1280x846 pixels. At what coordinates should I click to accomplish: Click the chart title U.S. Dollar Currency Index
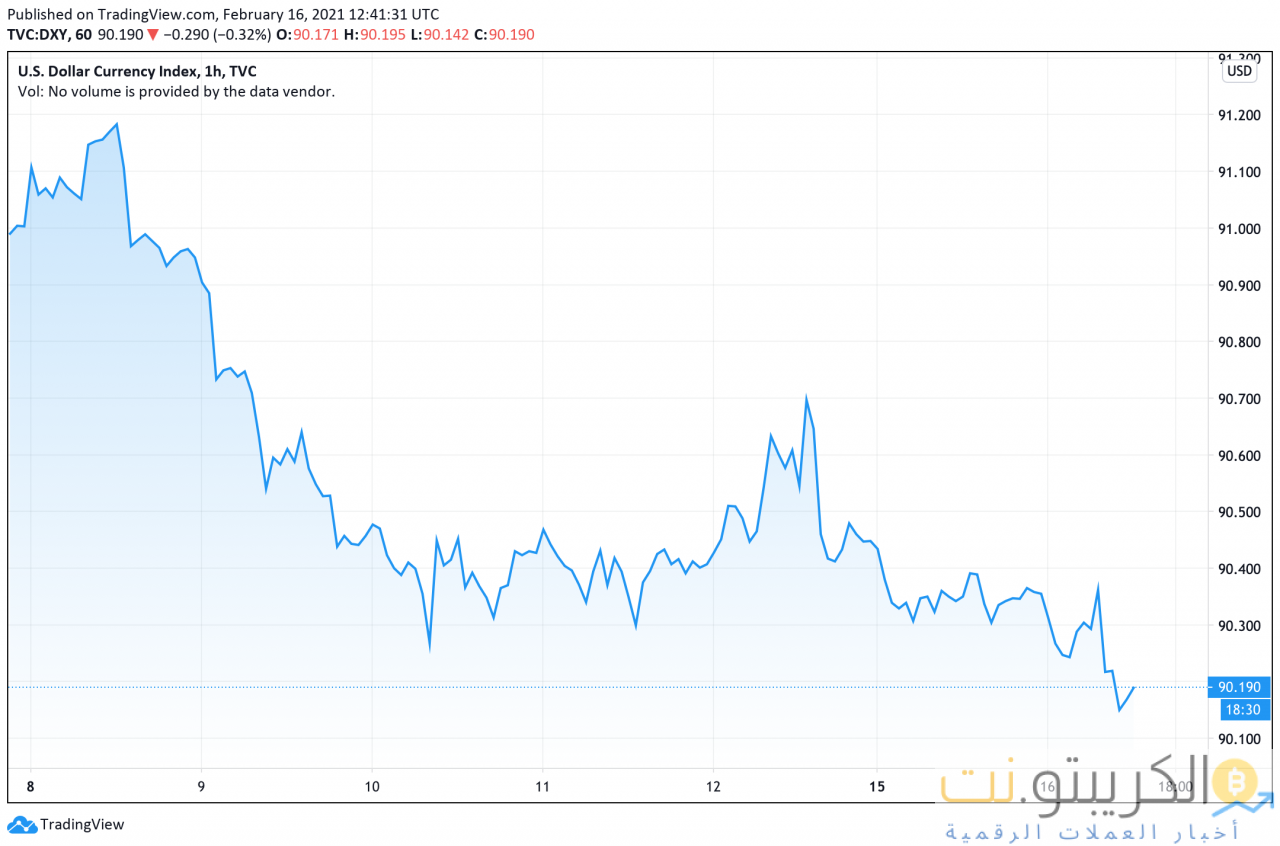click(114, 71)
